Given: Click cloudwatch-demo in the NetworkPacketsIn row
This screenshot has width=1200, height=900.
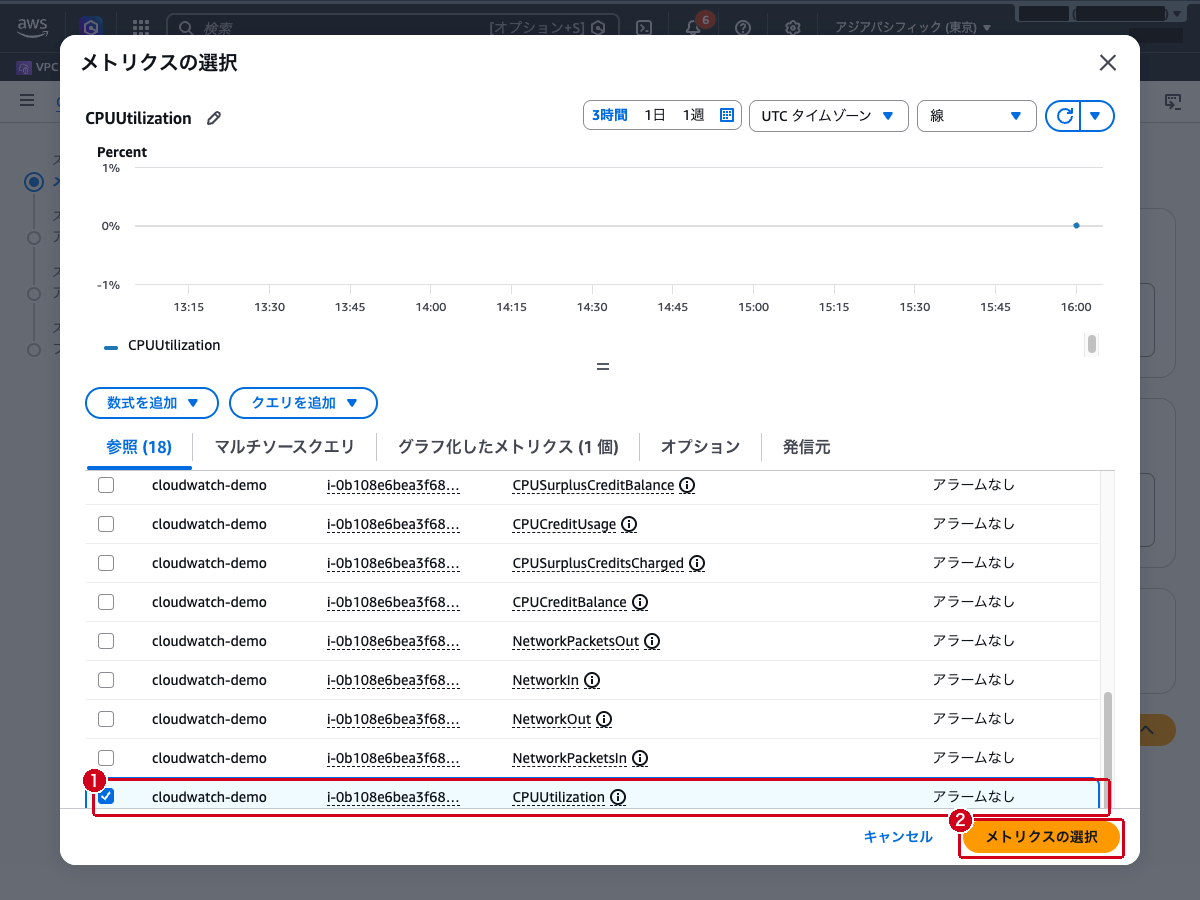Looking at the screenshot, I should tap(209, 758).
